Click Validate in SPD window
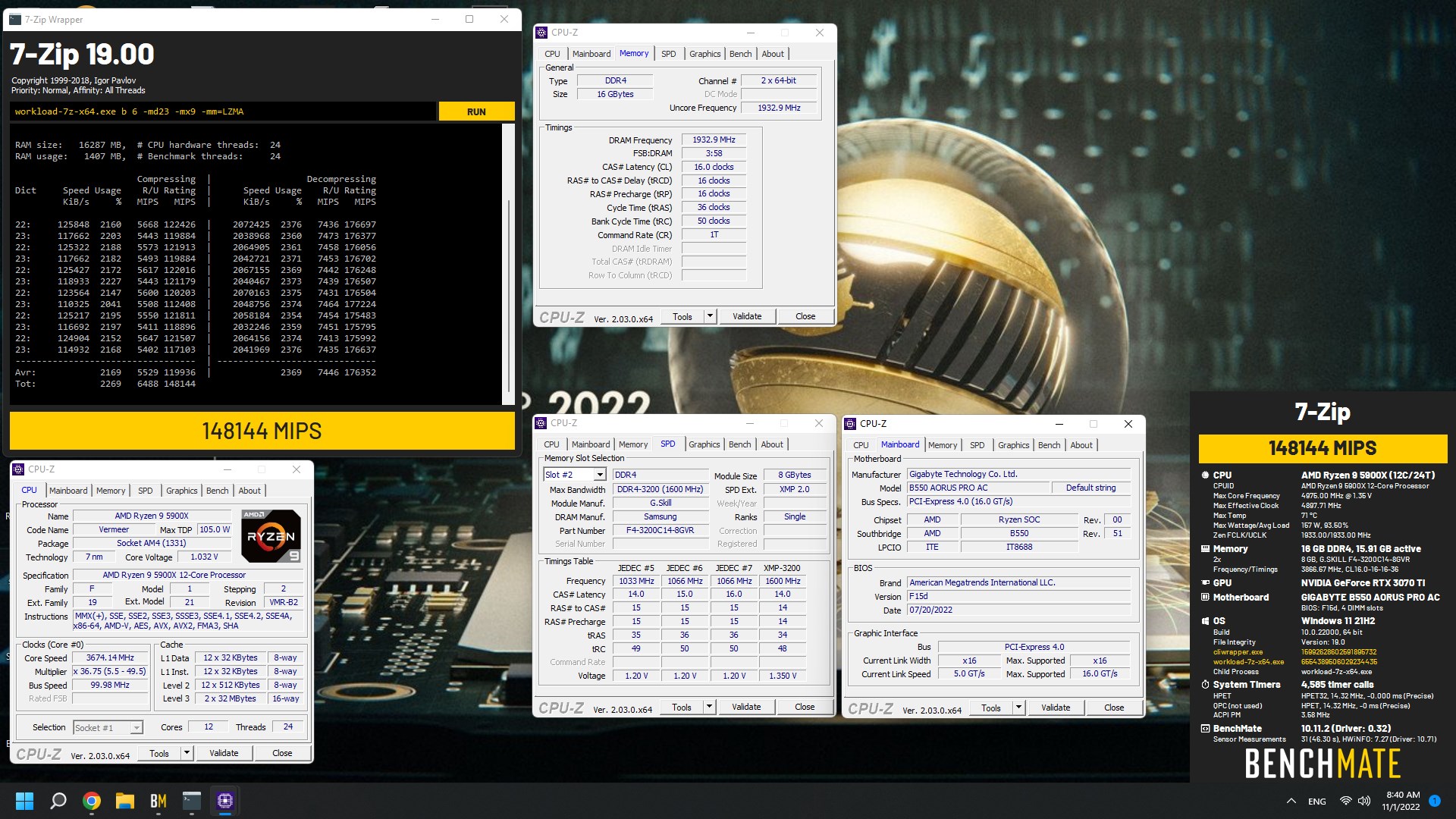 (746, 707)
